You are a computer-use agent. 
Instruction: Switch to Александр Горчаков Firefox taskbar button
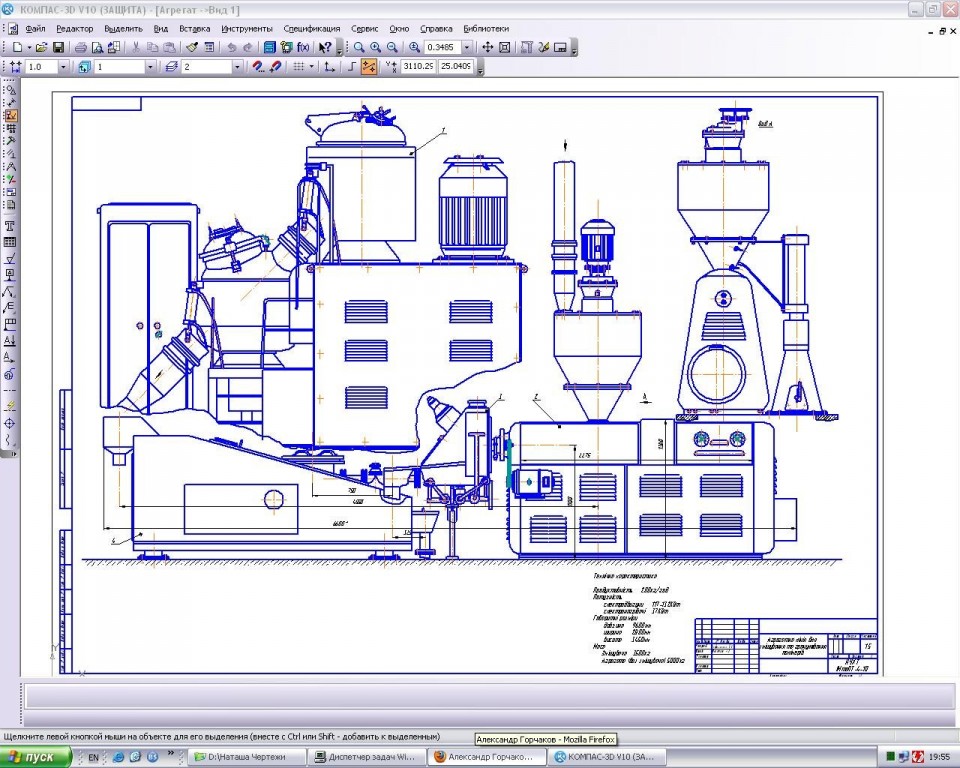coord(486,757)
